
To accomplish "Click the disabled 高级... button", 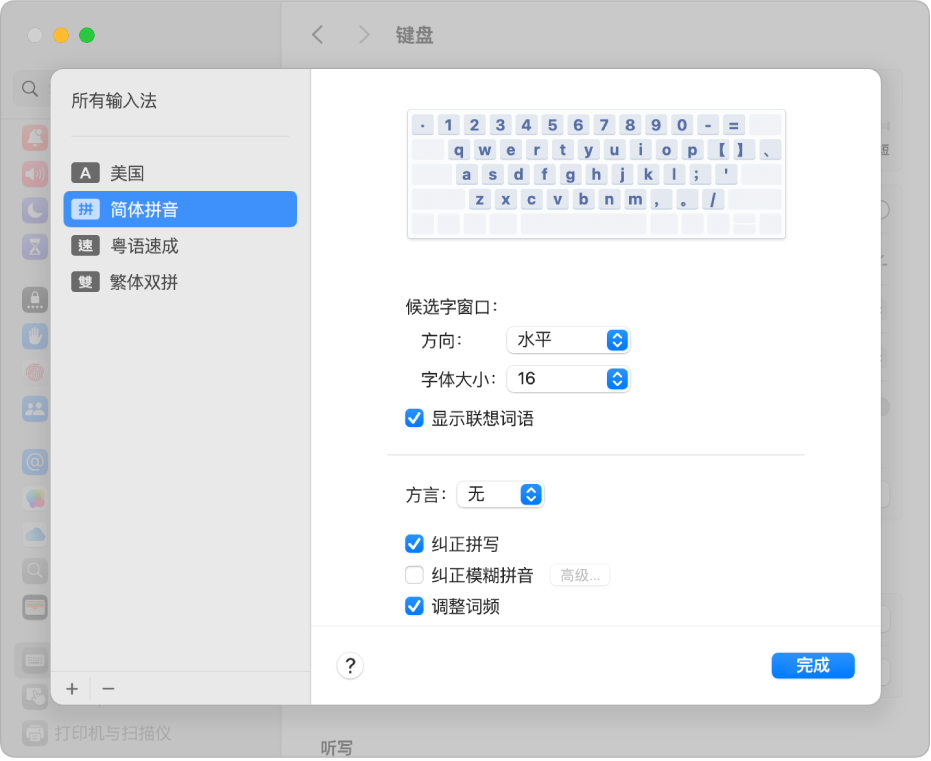I will [x=580, y=575].
